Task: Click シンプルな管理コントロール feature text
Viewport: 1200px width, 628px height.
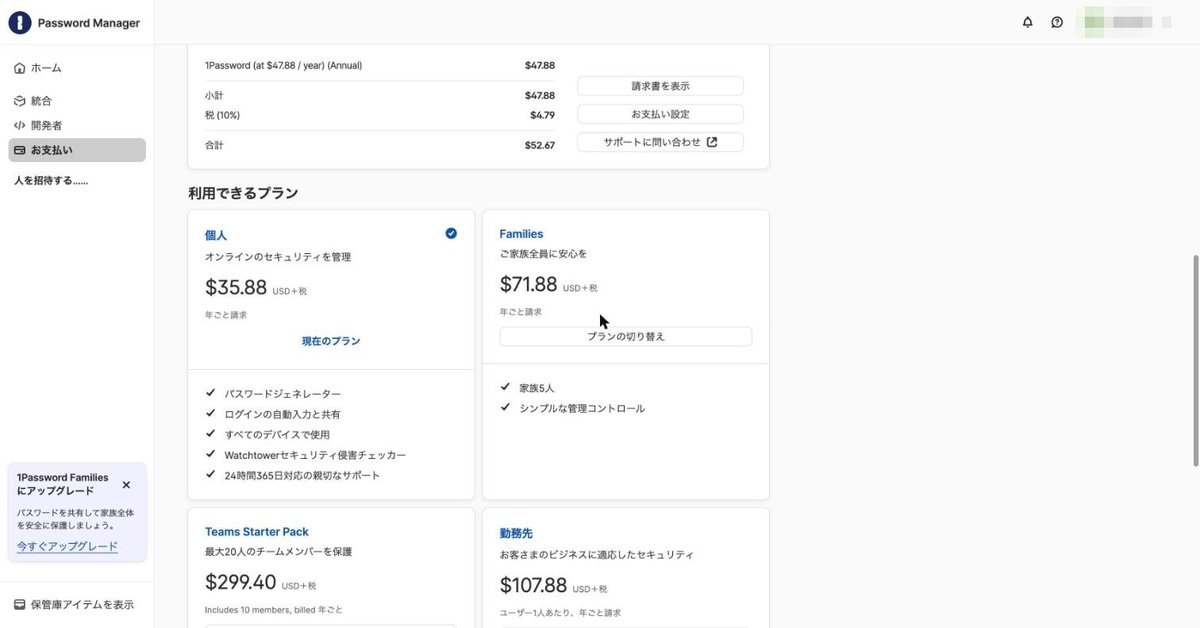Action: click(582, 408)
